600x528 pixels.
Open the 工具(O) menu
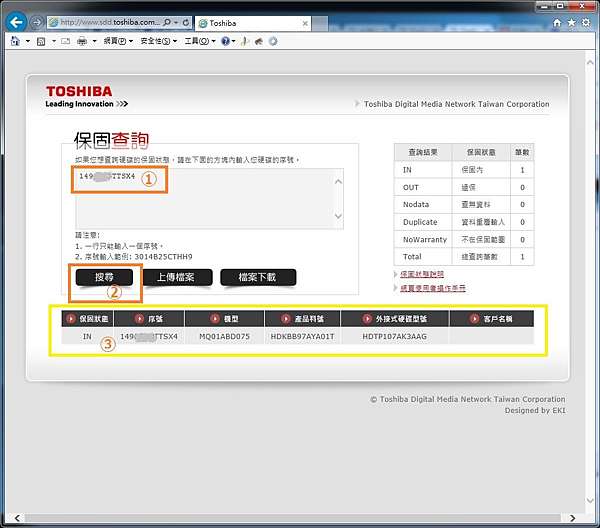click(200, 41)
